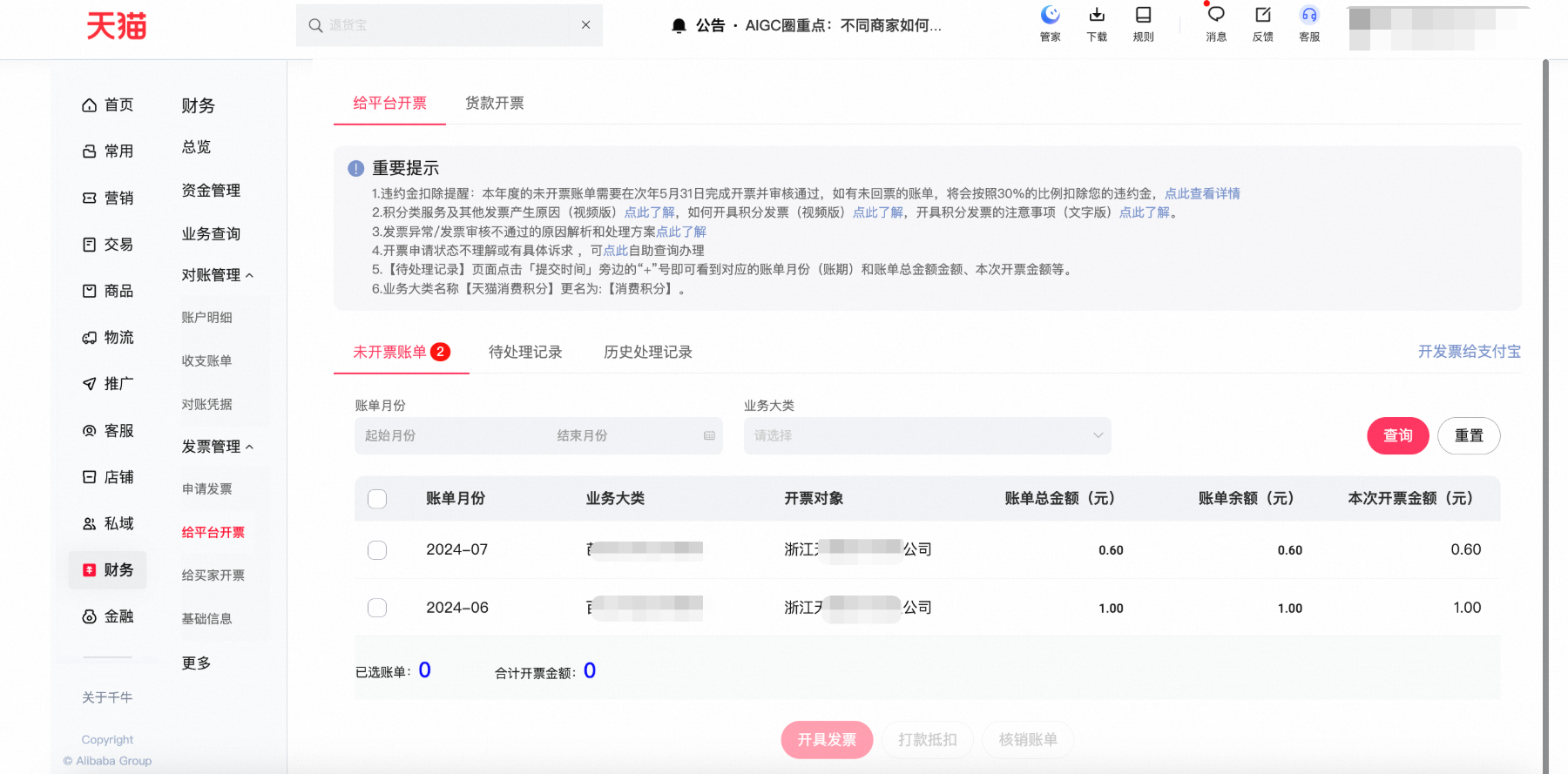Open 客服 in the left sidebar

108,431
